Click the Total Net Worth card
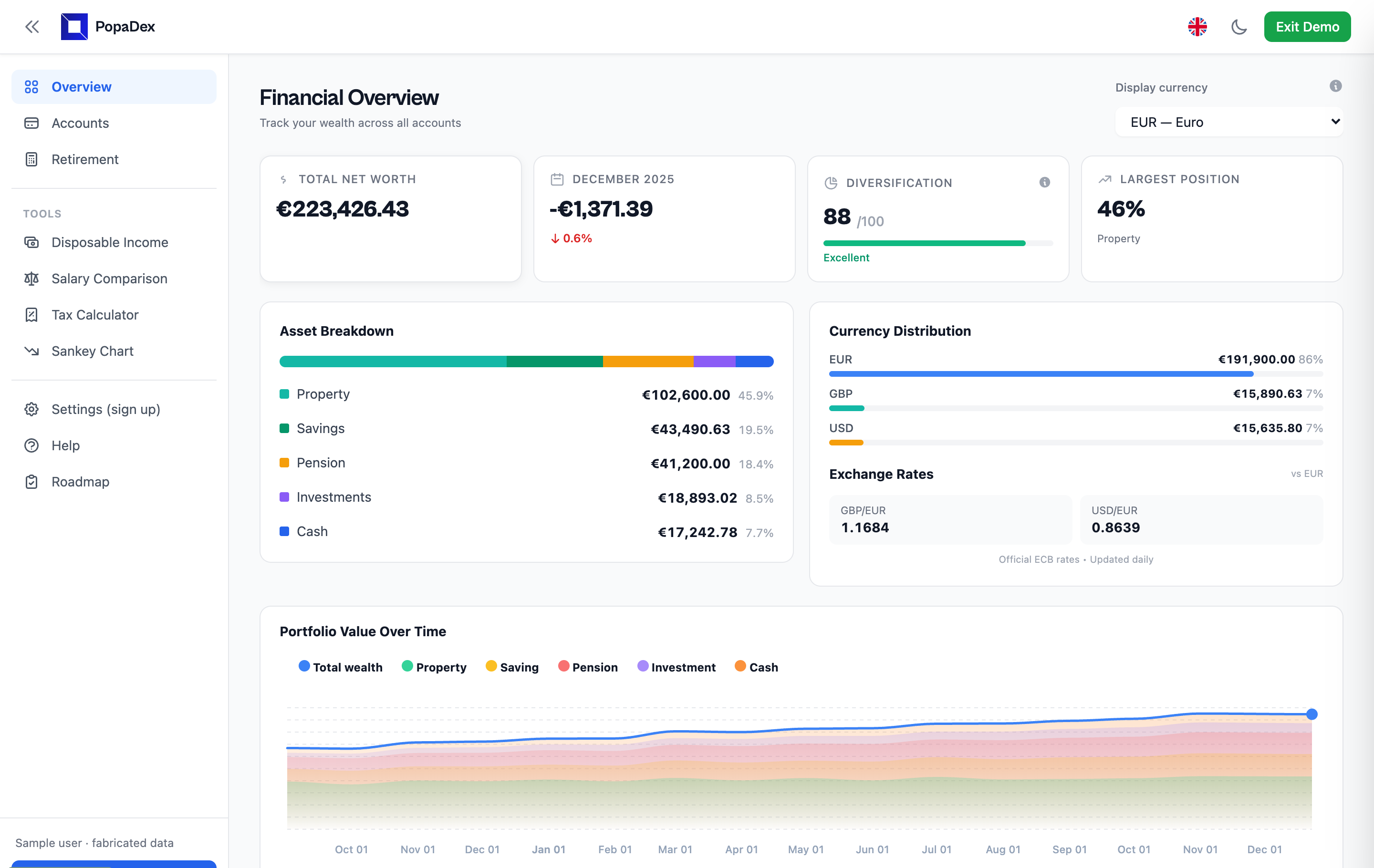 pyautogui.click(x=390, y=219)
